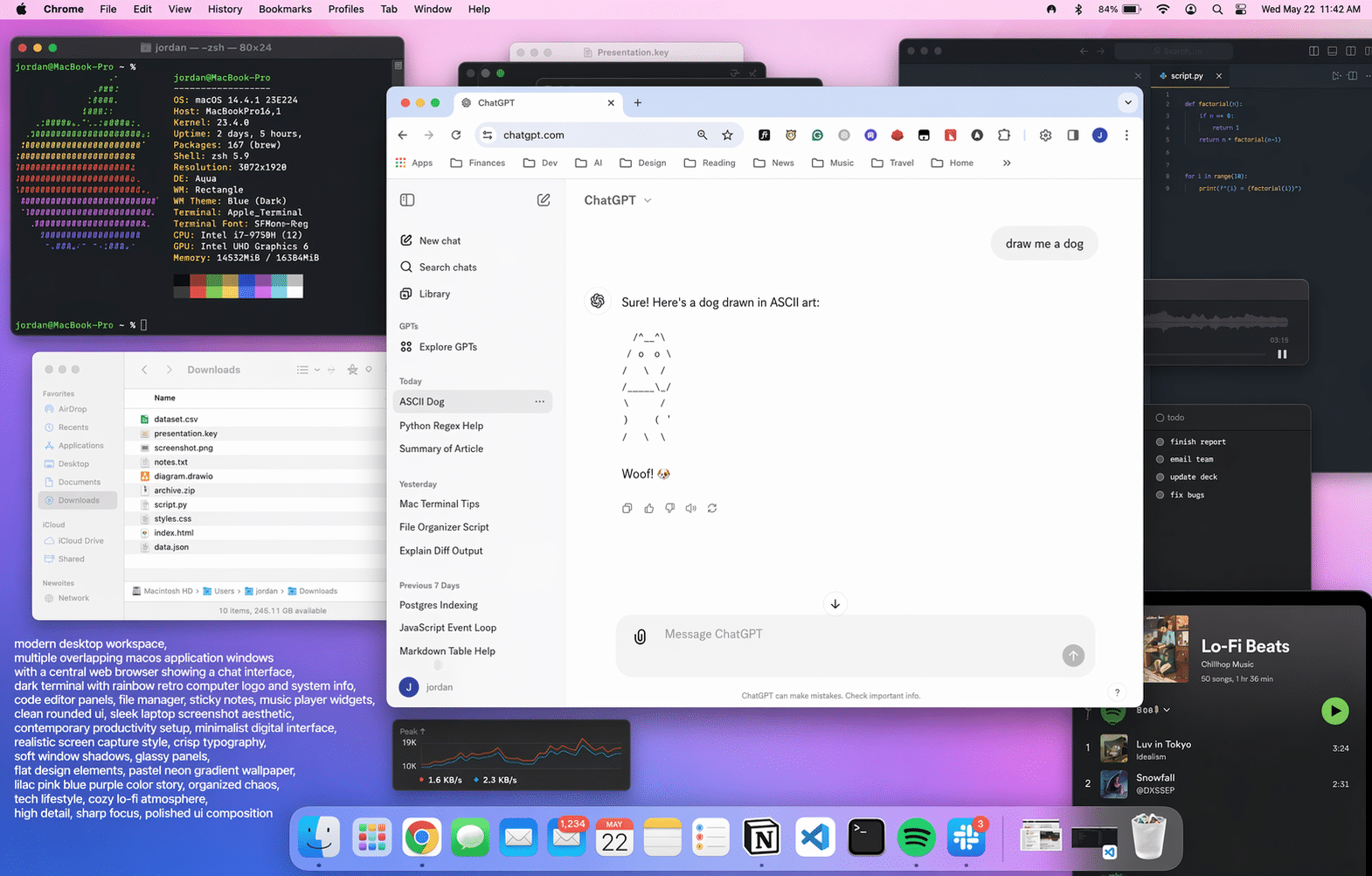
Task: Open the Chrome tab search dropdown arrow
Action: [x=1128, y=102]
